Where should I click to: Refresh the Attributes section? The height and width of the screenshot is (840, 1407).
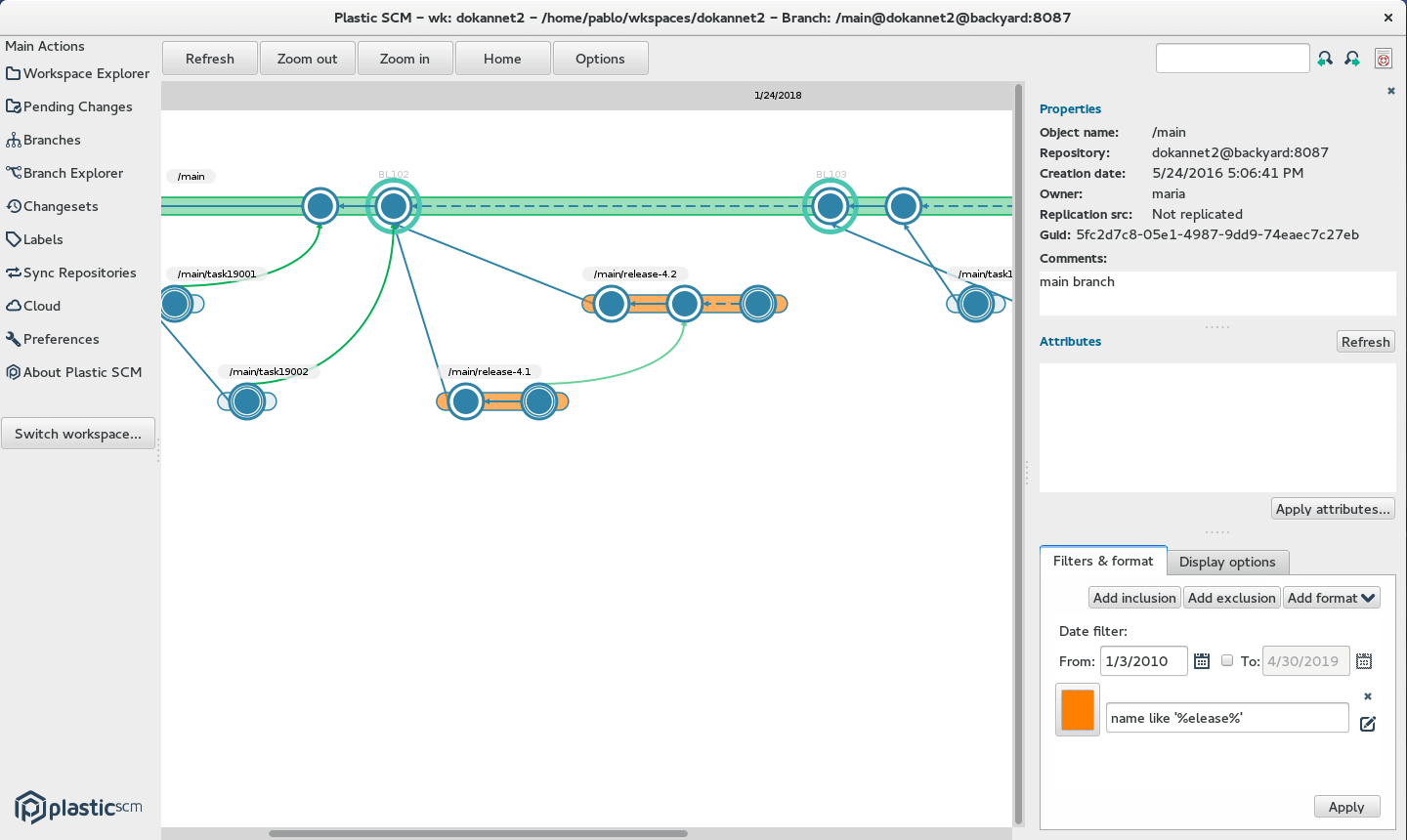pyautogui.click(x=1365, y=342)
